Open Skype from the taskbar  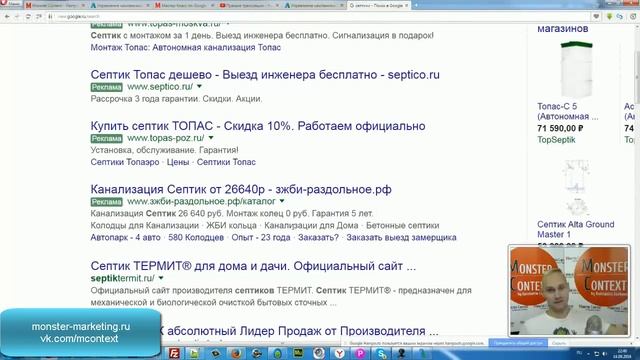click(381, 353)
